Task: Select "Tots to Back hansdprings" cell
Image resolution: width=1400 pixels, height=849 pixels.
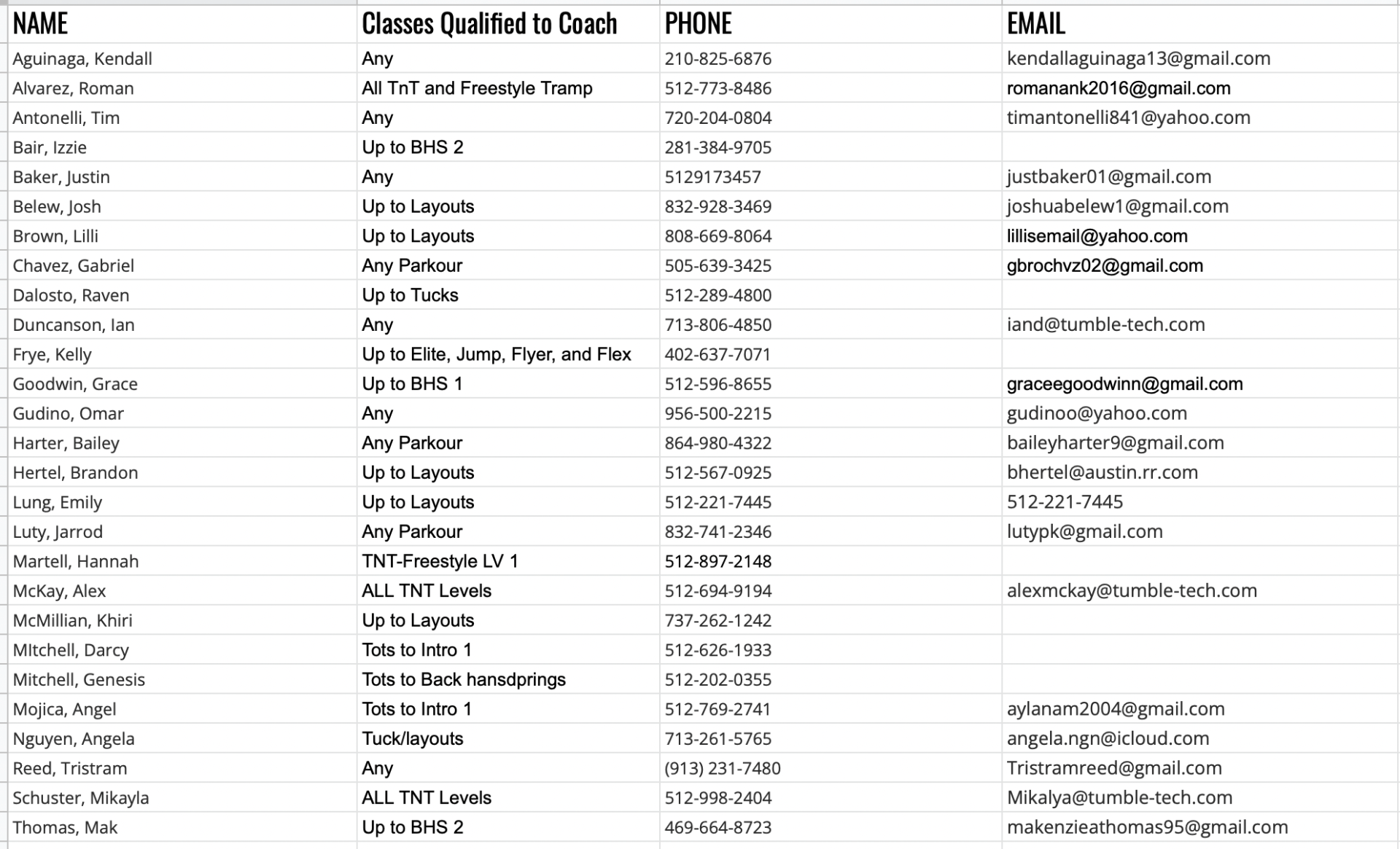Action: tap(463, 680)
